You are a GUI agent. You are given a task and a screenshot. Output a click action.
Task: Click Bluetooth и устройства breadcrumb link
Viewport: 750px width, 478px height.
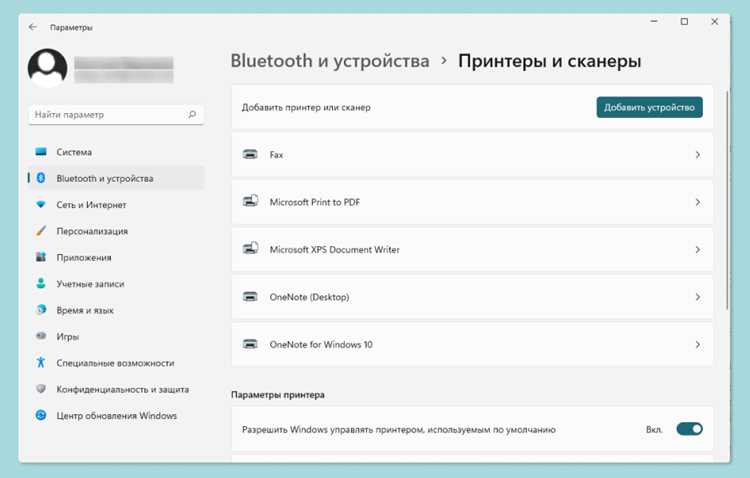330,61
